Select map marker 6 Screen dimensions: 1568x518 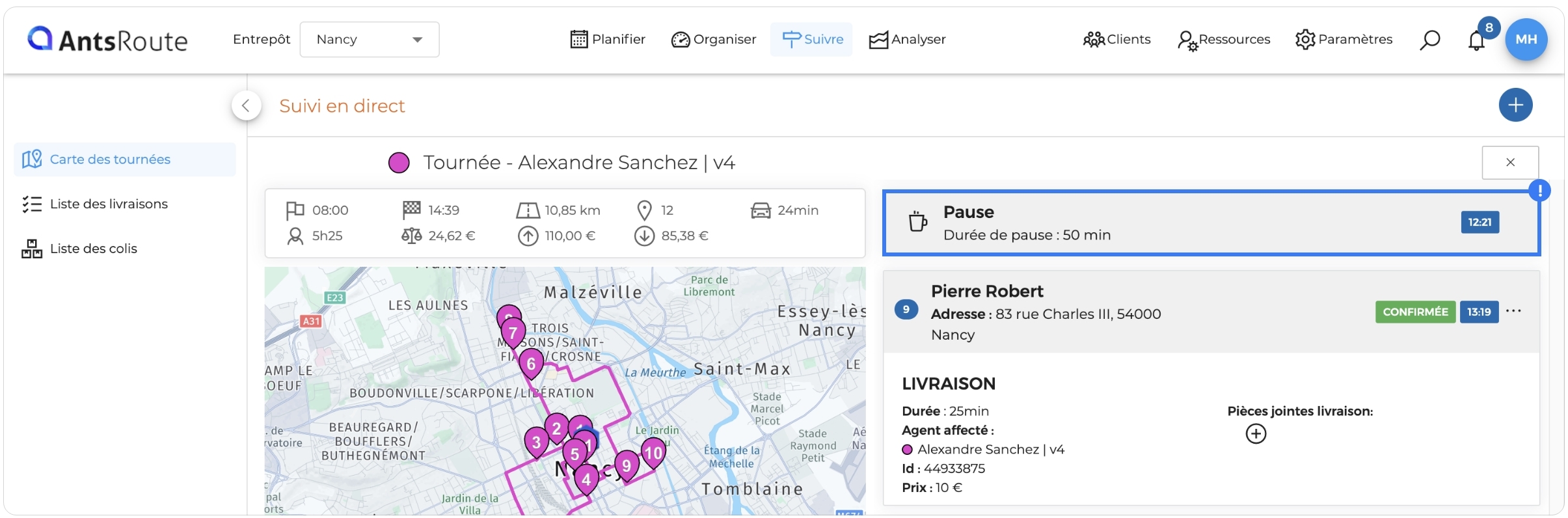point(531,364)
